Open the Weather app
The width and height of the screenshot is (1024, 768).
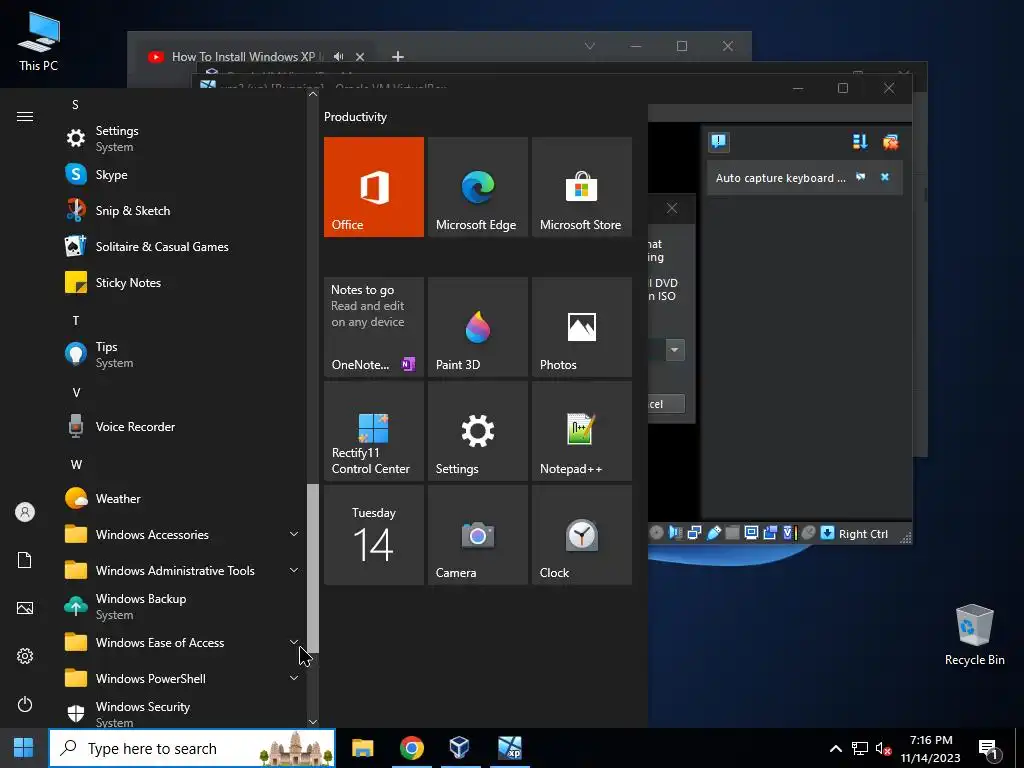point(183,498)
